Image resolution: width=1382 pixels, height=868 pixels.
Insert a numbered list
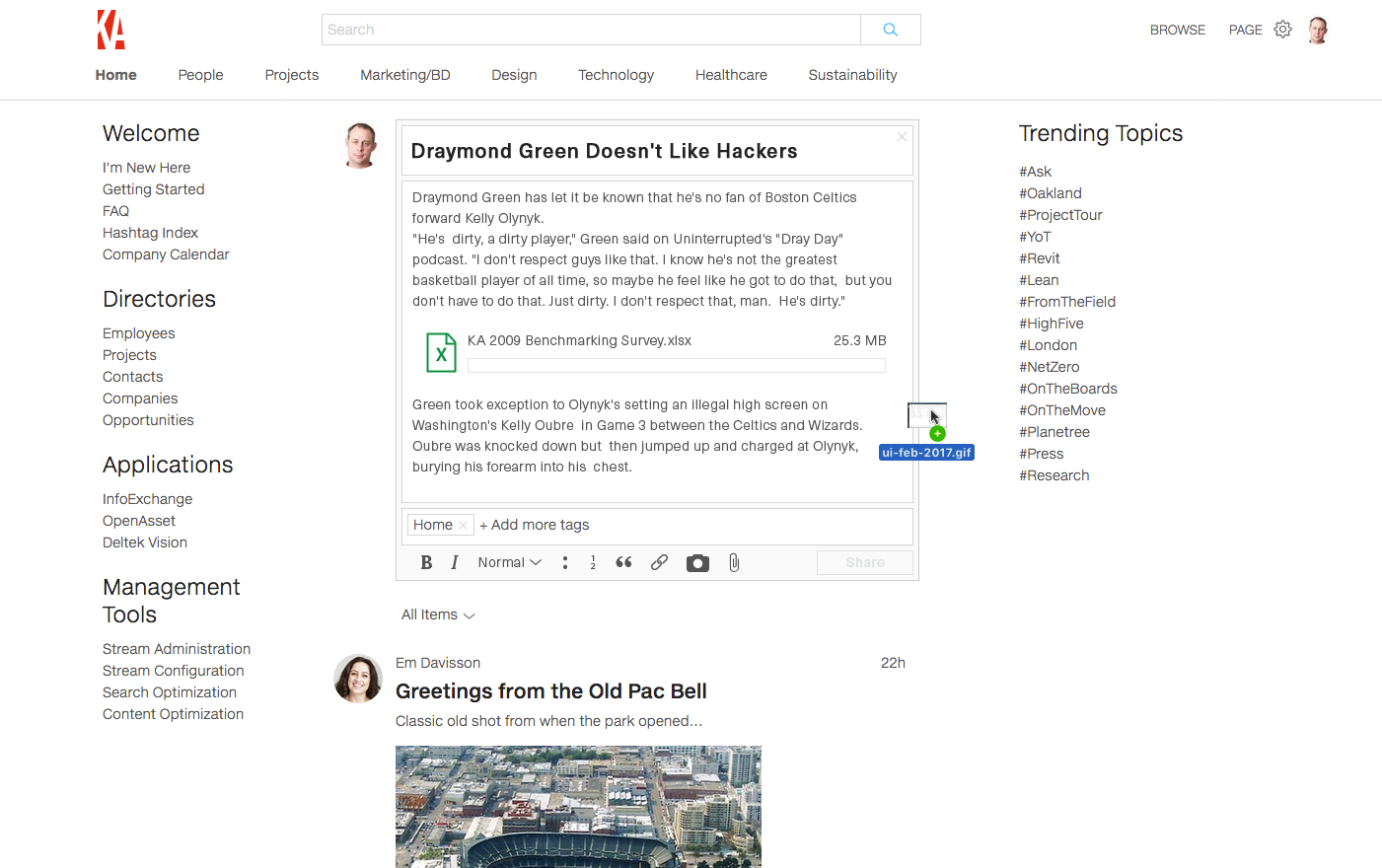click(x=593, y=562)
